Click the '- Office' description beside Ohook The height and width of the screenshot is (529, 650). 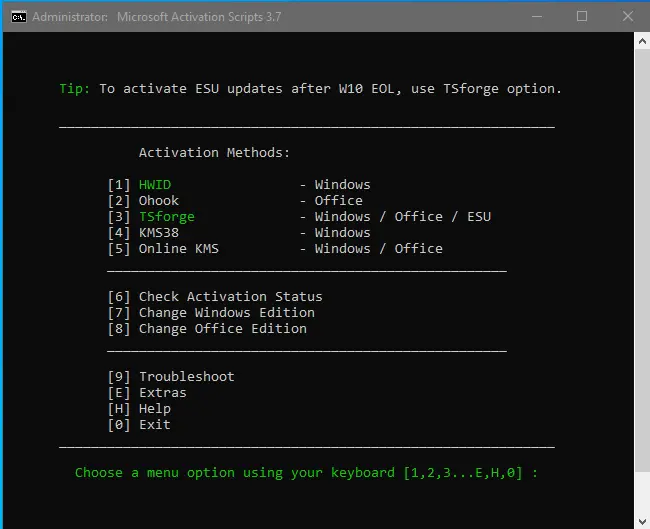331,201
